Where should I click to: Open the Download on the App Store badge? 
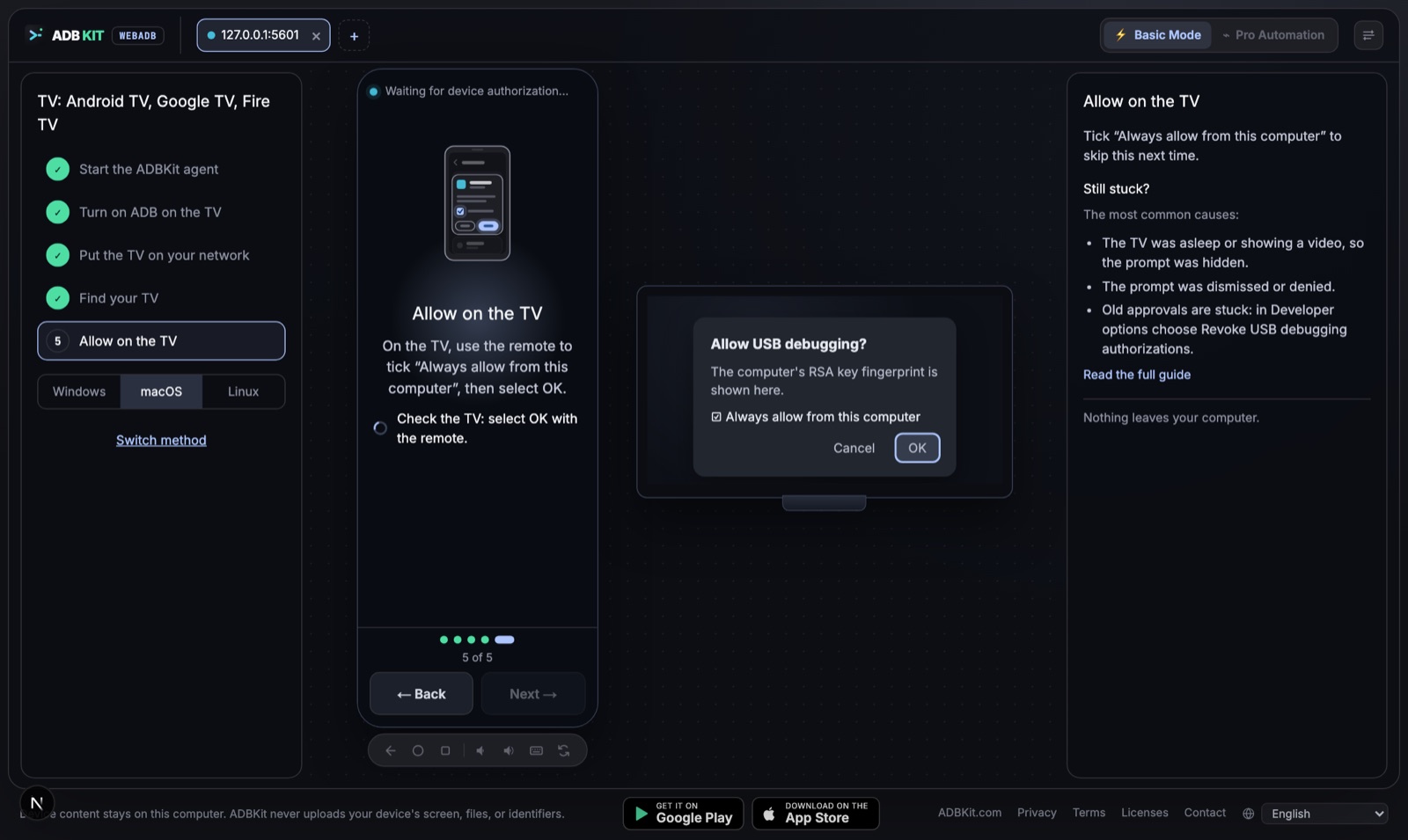816,814
